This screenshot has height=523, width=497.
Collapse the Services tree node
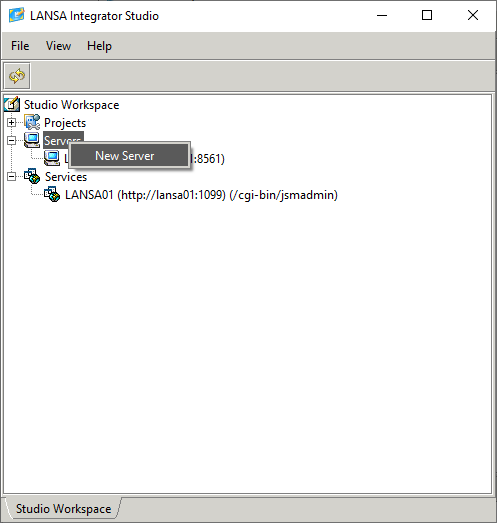[x=11, y=176]
